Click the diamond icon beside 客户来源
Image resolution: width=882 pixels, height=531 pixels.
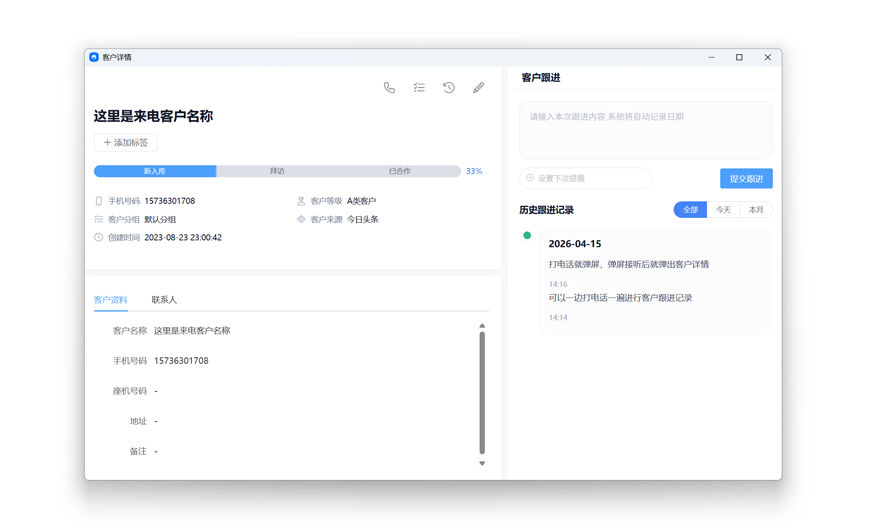301,219
